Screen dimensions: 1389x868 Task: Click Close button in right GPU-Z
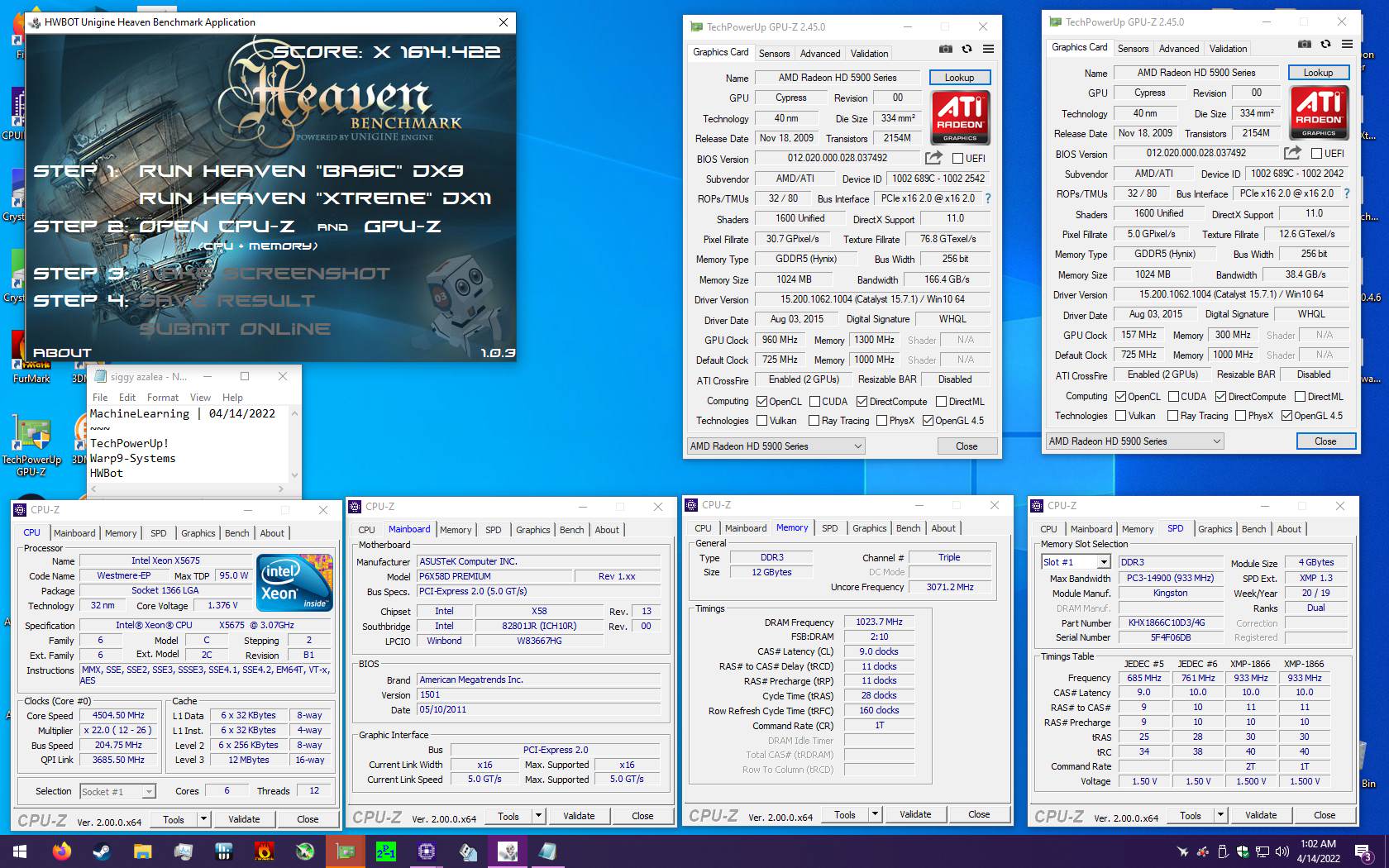(1325, 441)
